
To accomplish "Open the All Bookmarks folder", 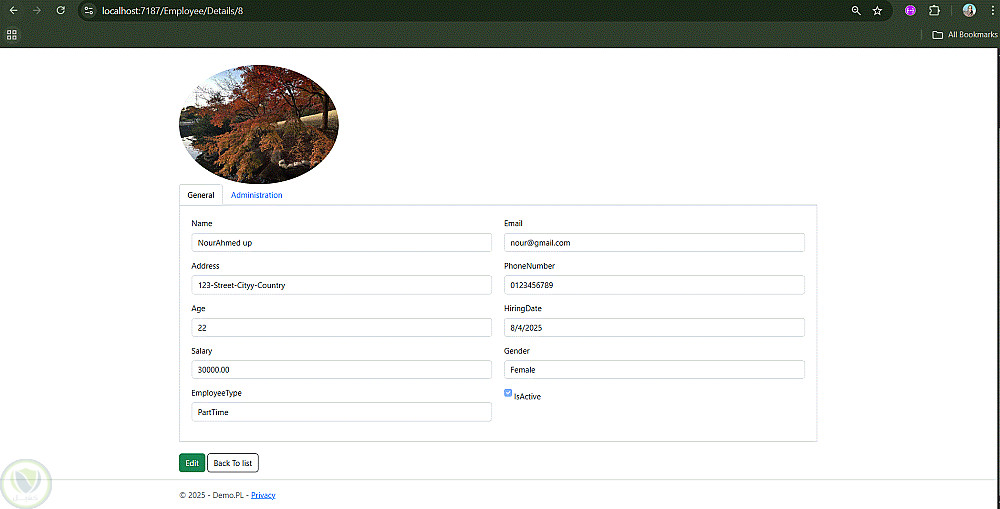I will click(x=964, y=34).
